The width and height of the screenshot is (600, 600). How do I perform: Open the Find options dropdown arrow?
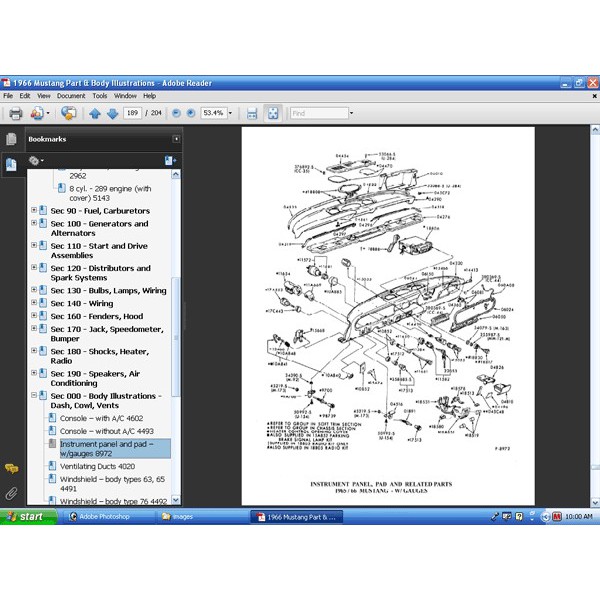(x=351, y=113)
